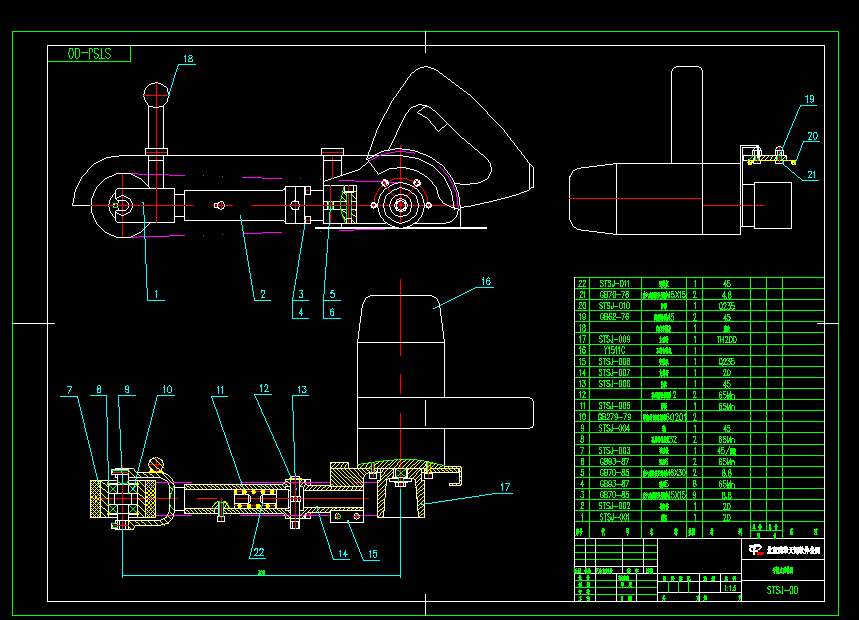The image size is (859, 620).
Task: Click balloon callout 17 on the section view
Action: click(507, 487)
